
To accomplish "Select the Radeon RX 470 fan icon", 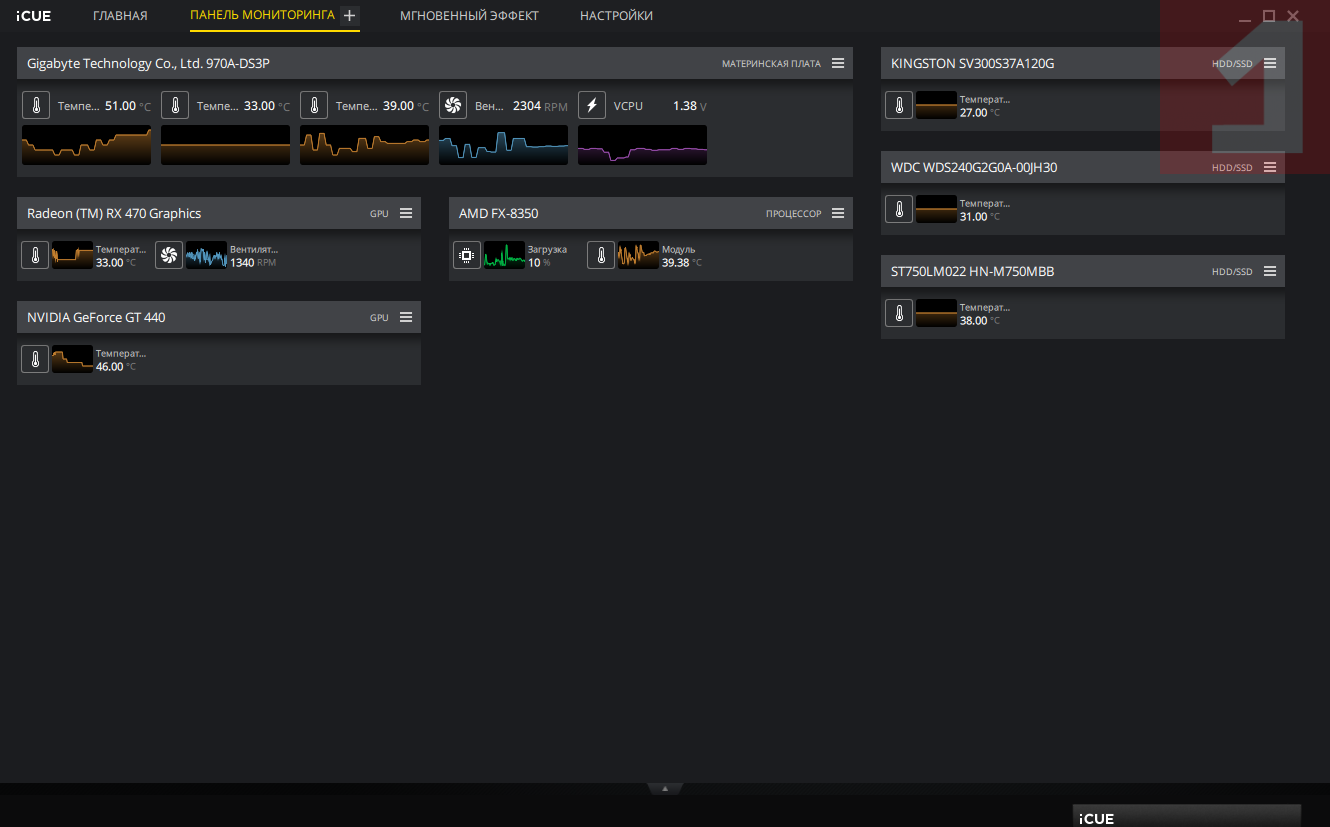I will tap(169, 255).
